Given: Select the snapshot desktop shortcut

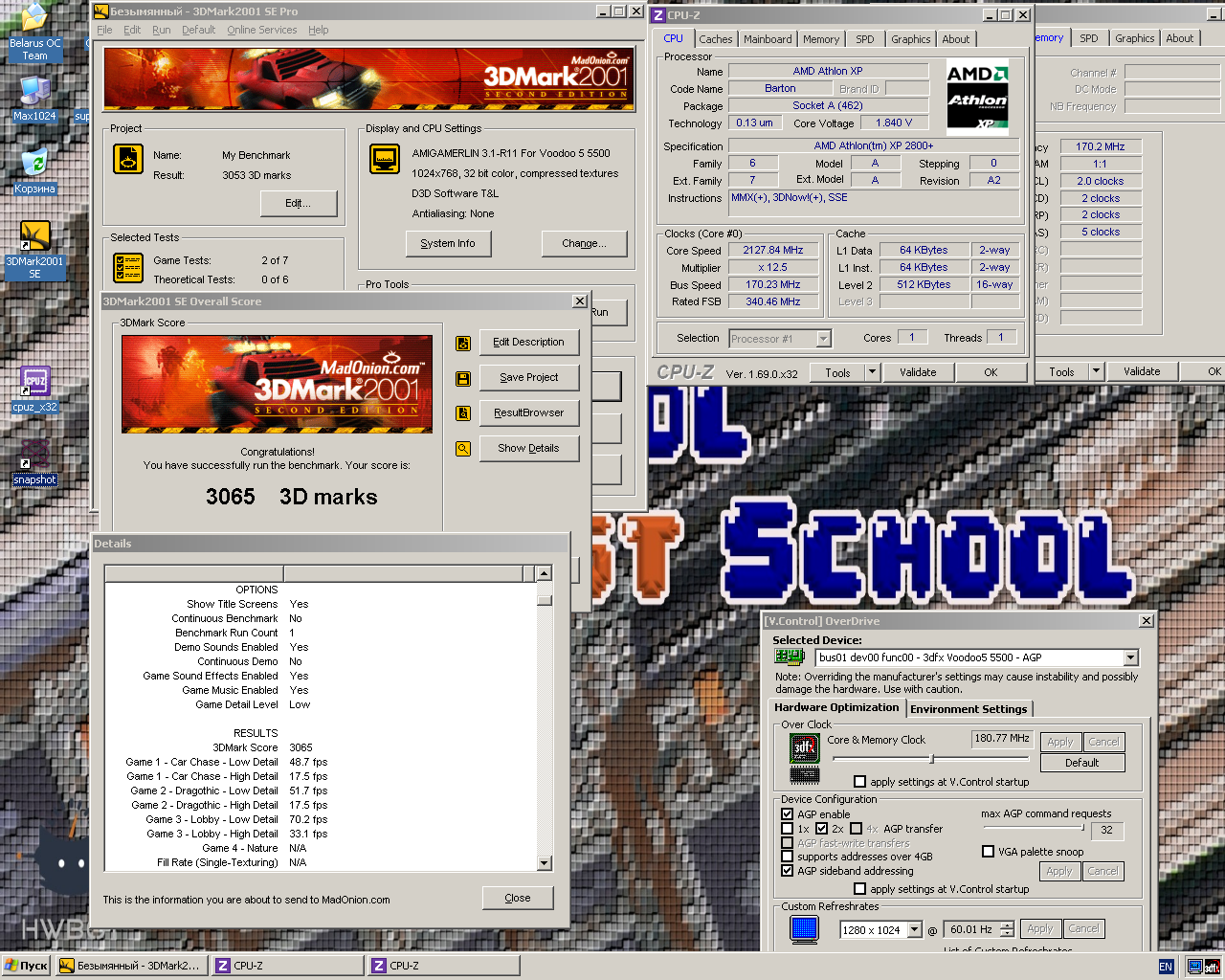Looking at the screenshot, I should click(34, 462).
